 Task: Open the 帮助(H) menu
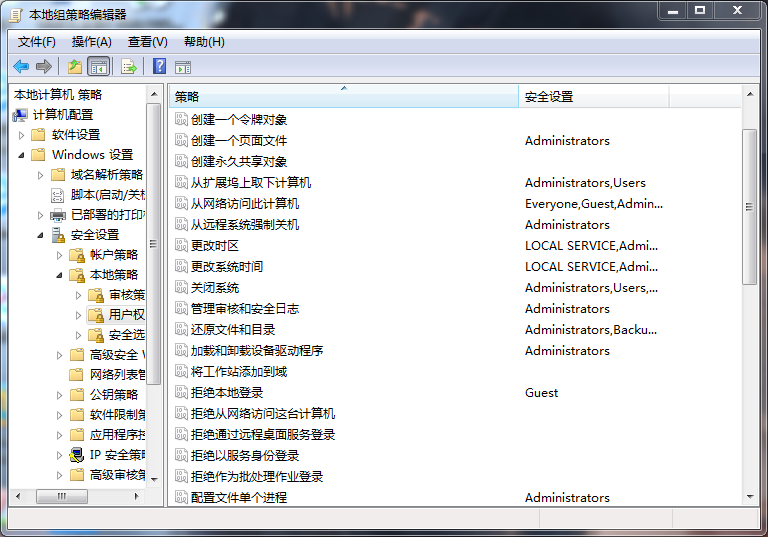(204, 42)
